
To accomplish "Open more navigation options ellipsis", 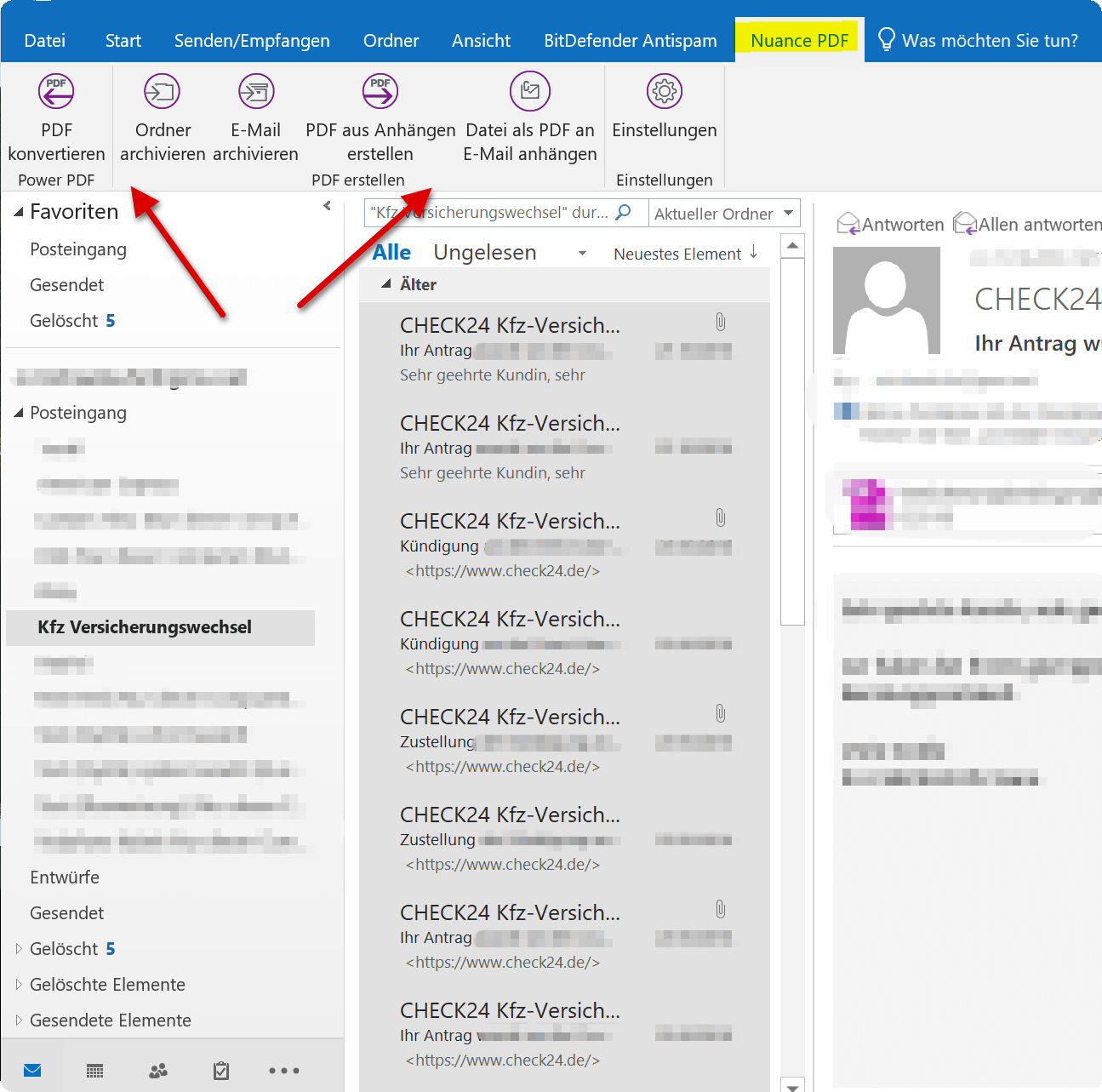I will [284, 1071].
